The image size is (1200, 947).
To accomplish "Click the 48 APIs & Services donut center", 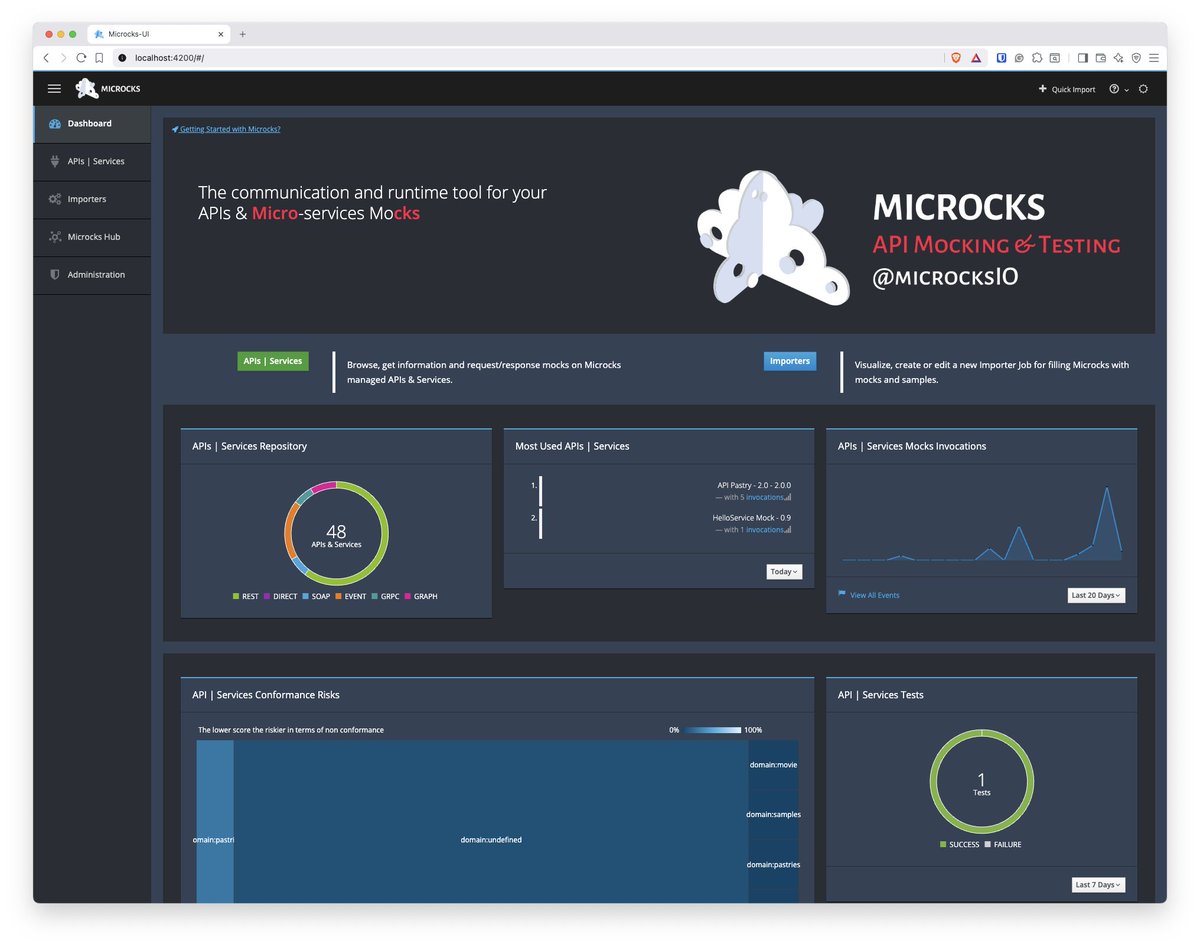I will [336, 536].
